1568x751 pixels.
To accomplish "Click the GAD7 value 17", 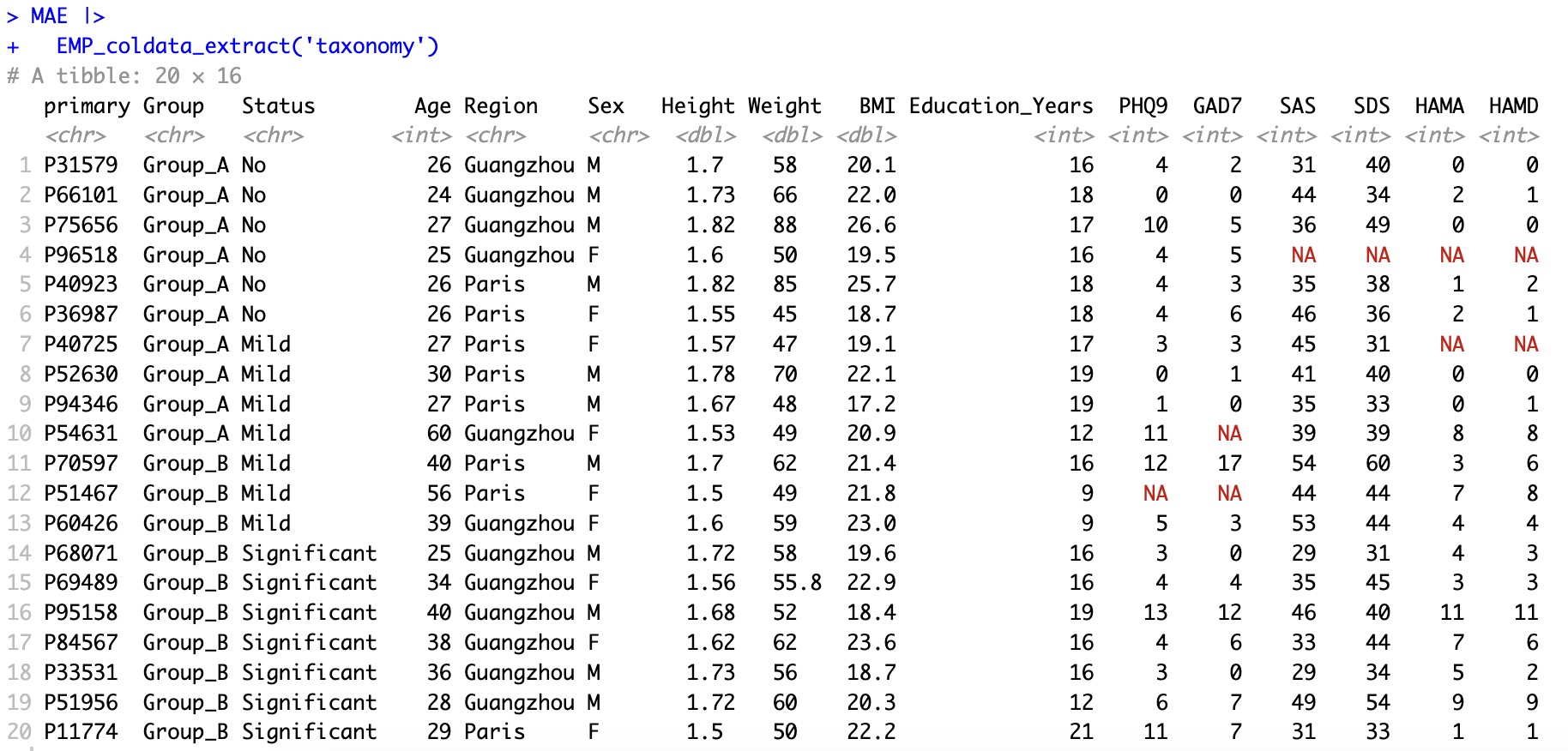I will tap(1228, 464).
